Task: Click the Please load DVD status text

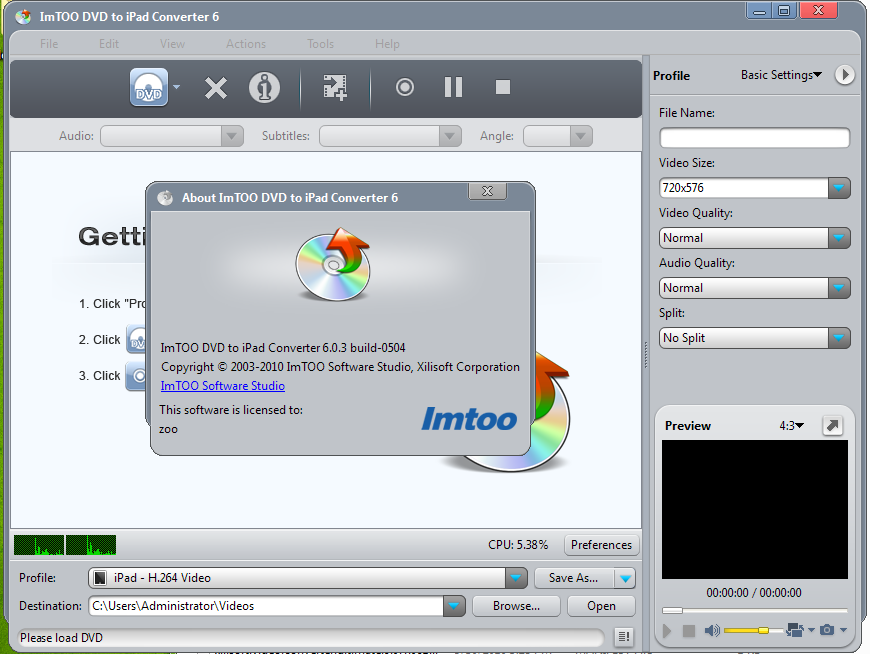Action: 62,638
